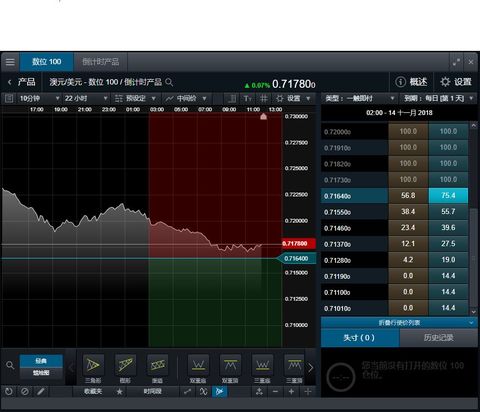The height and width of the screenshot is (412, 480).
Task: Click the search magnifier beside the product name
Action: (x=169, y=82)
